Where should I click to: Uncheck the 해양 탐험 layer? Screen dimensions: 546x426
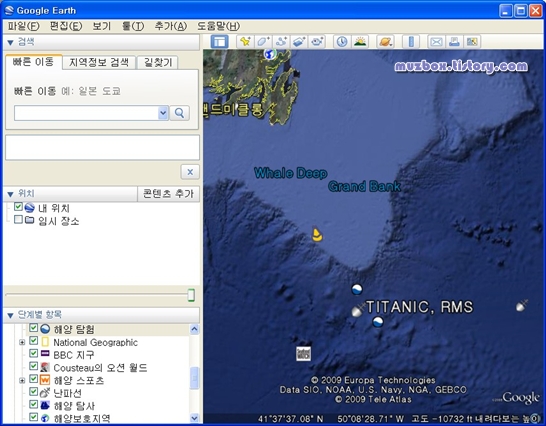pyautogui.click(x=33, y=328)
